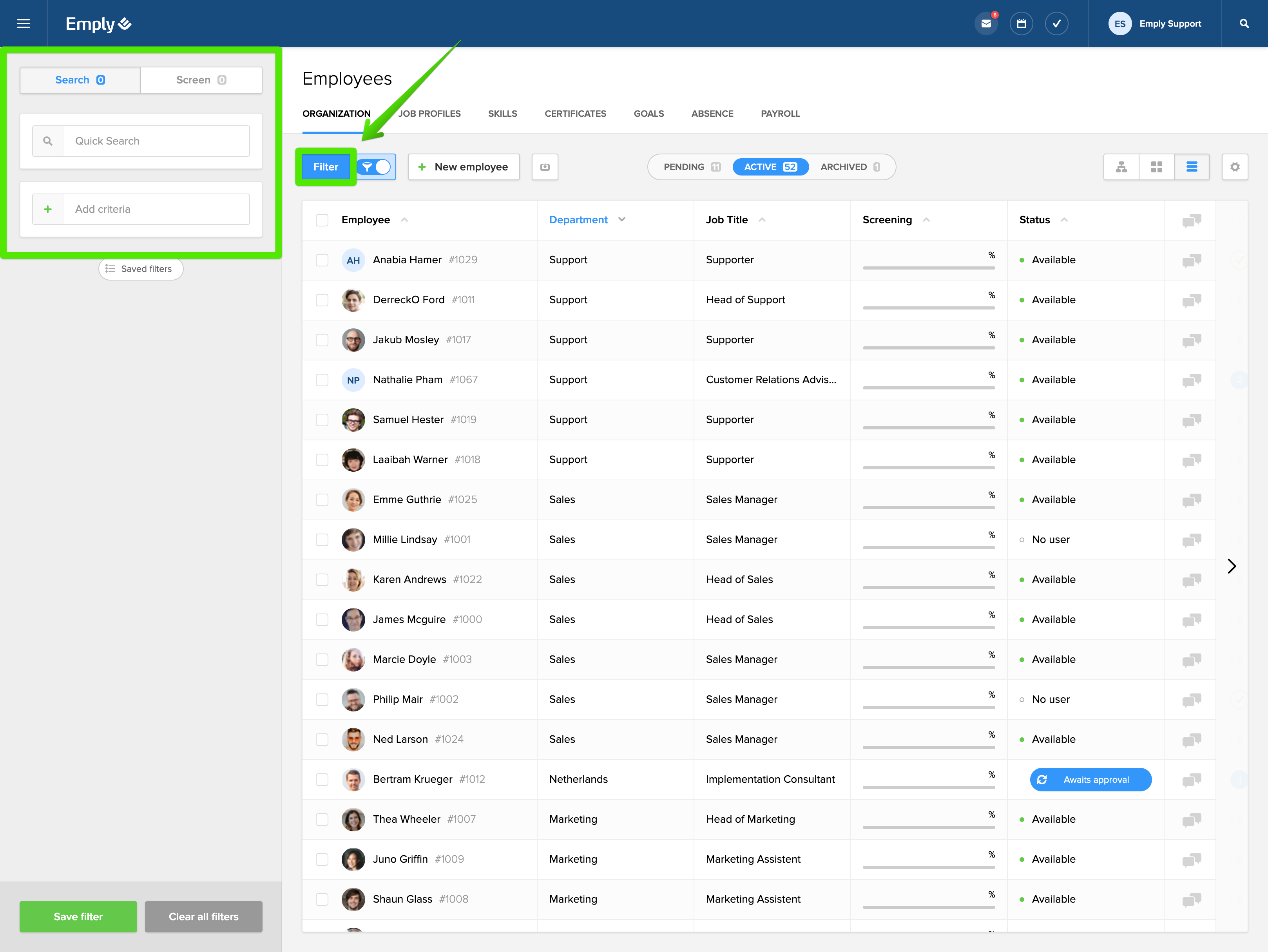Open the hamburger navigation menu
The height and width of the screenshot is (952, 1268).
coord(24,24)
